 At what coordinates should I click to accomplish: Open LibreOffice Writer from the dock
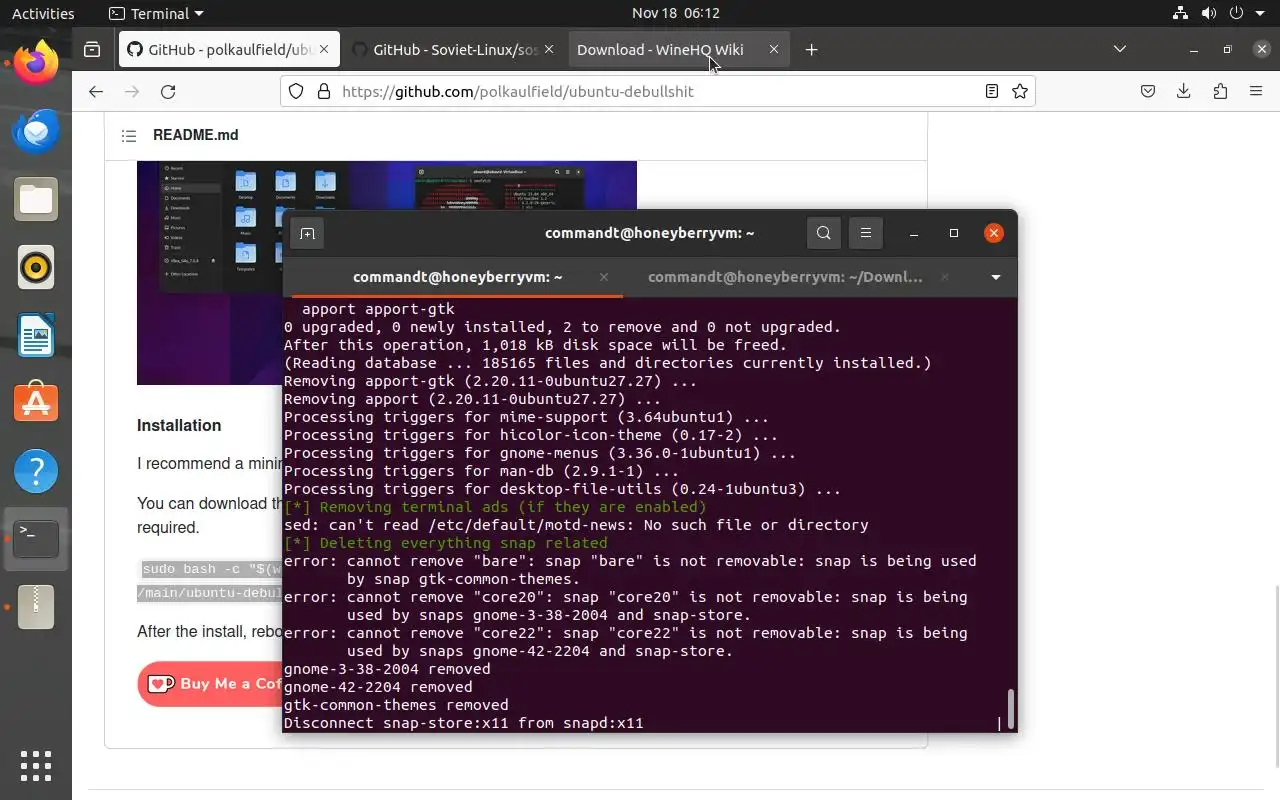(36, 336)
